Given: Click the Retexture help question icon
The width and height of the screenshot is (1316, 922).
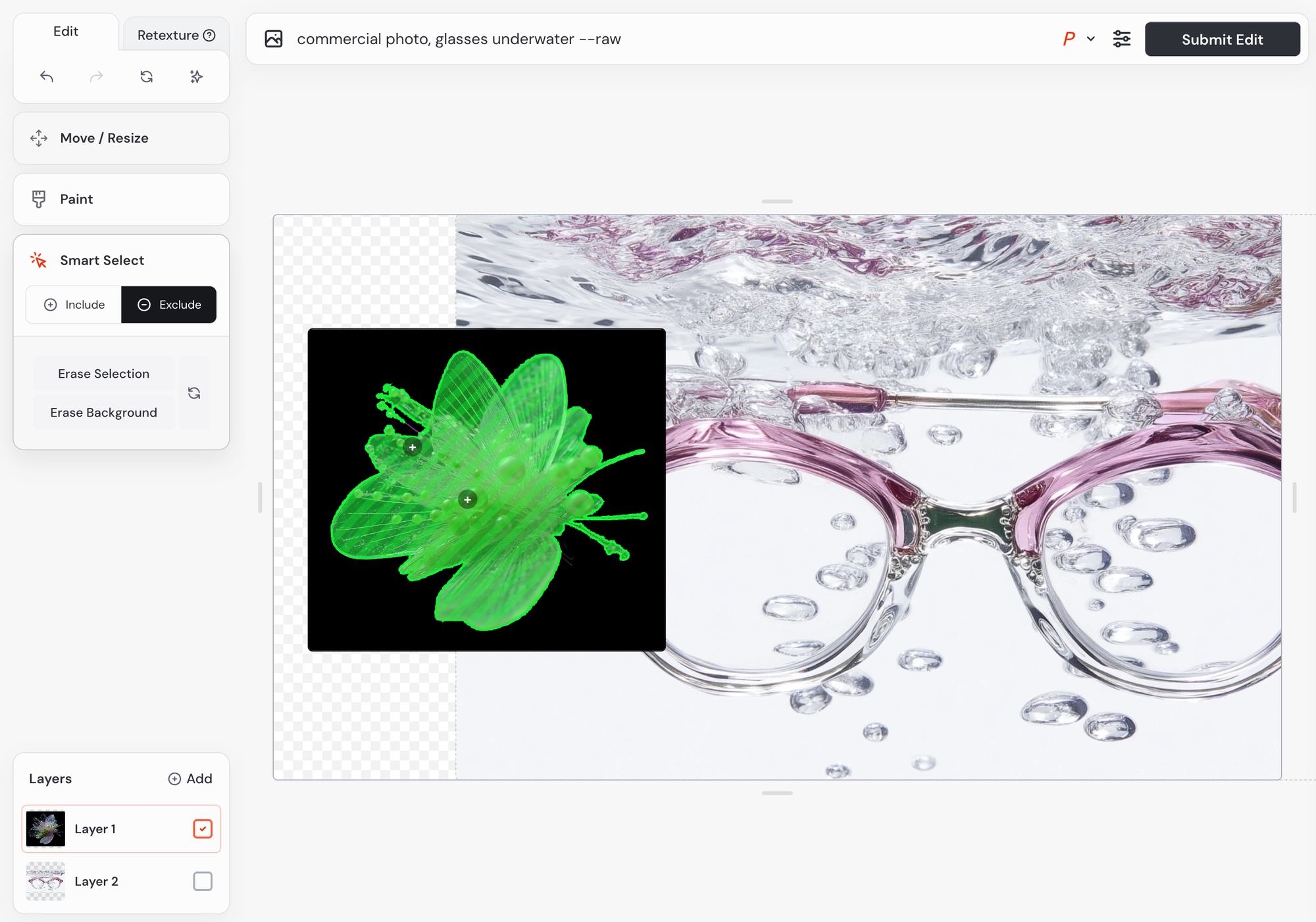Looking at the screenshot, I should tap(209, 36).
